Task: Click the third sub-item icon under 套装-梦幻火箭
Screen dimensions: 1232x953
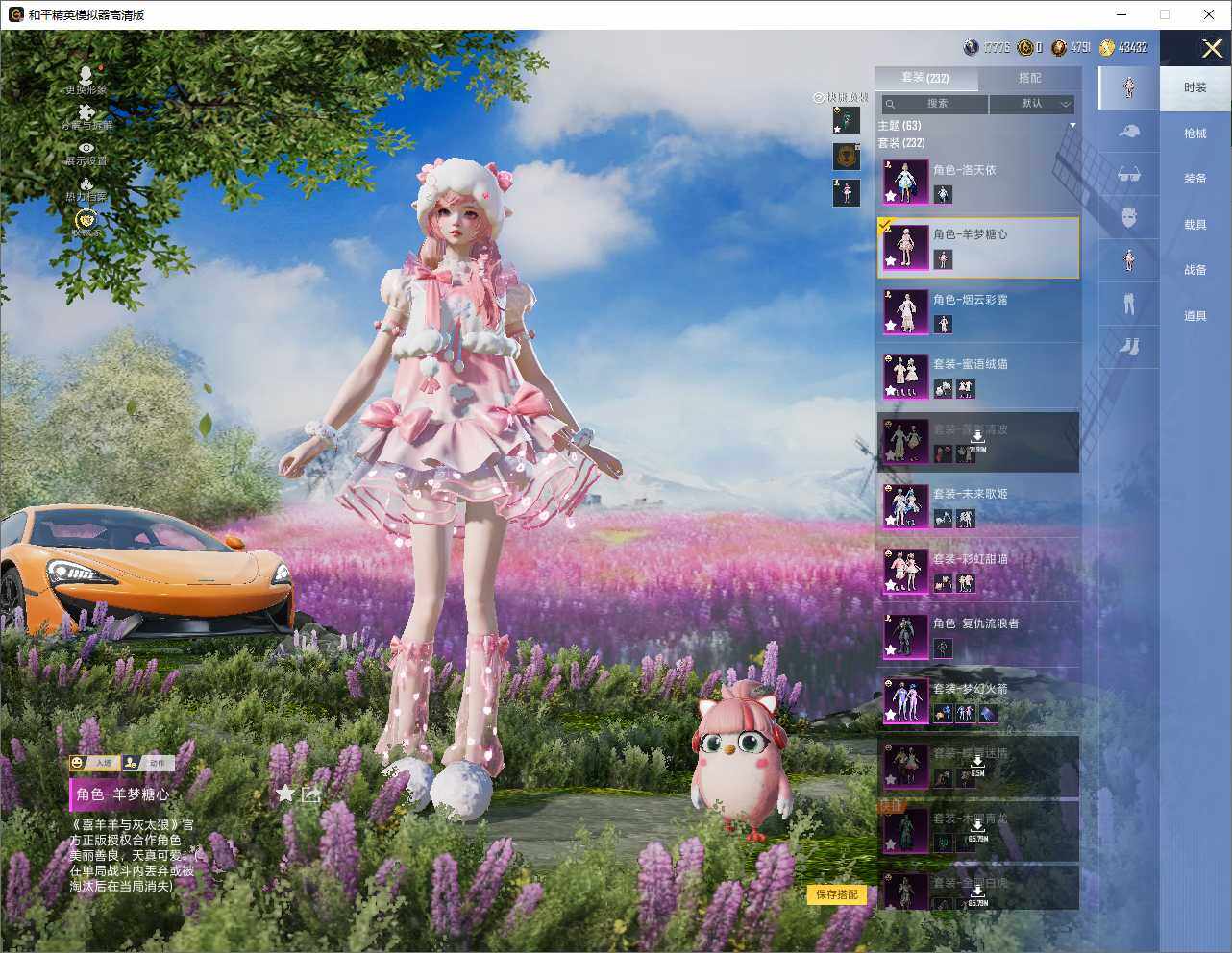Action: pos(988,713)
